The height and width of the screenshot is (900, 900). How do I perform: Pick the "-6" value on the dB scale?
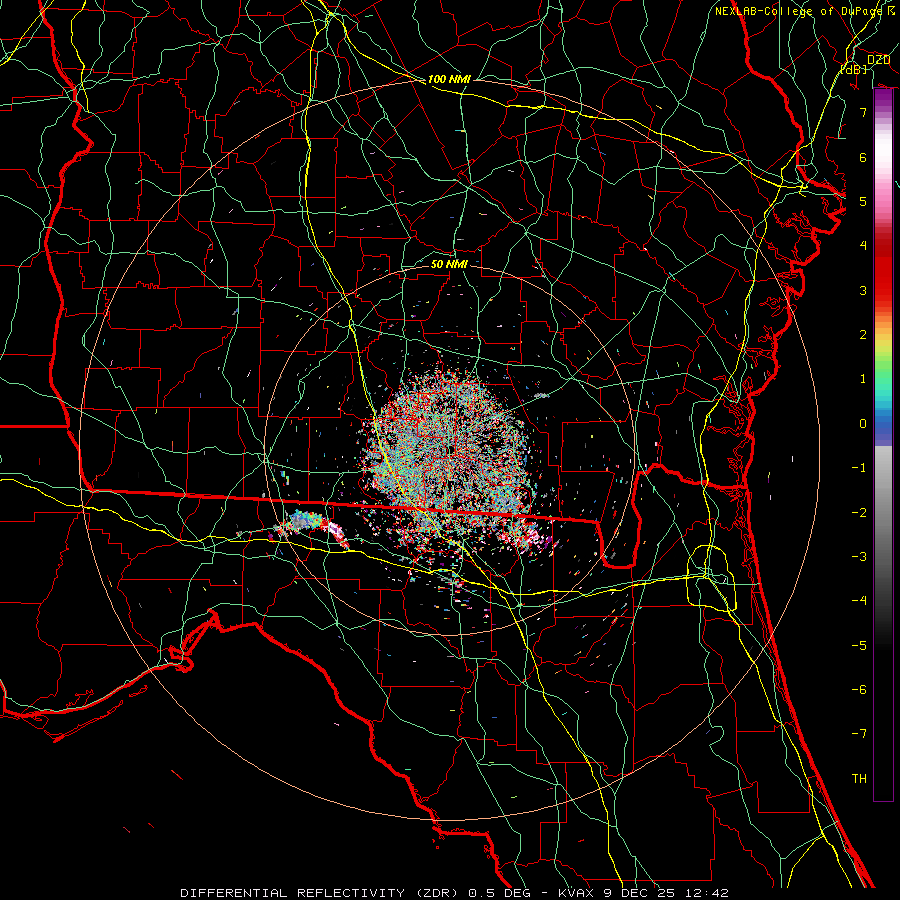coord(859,690)
